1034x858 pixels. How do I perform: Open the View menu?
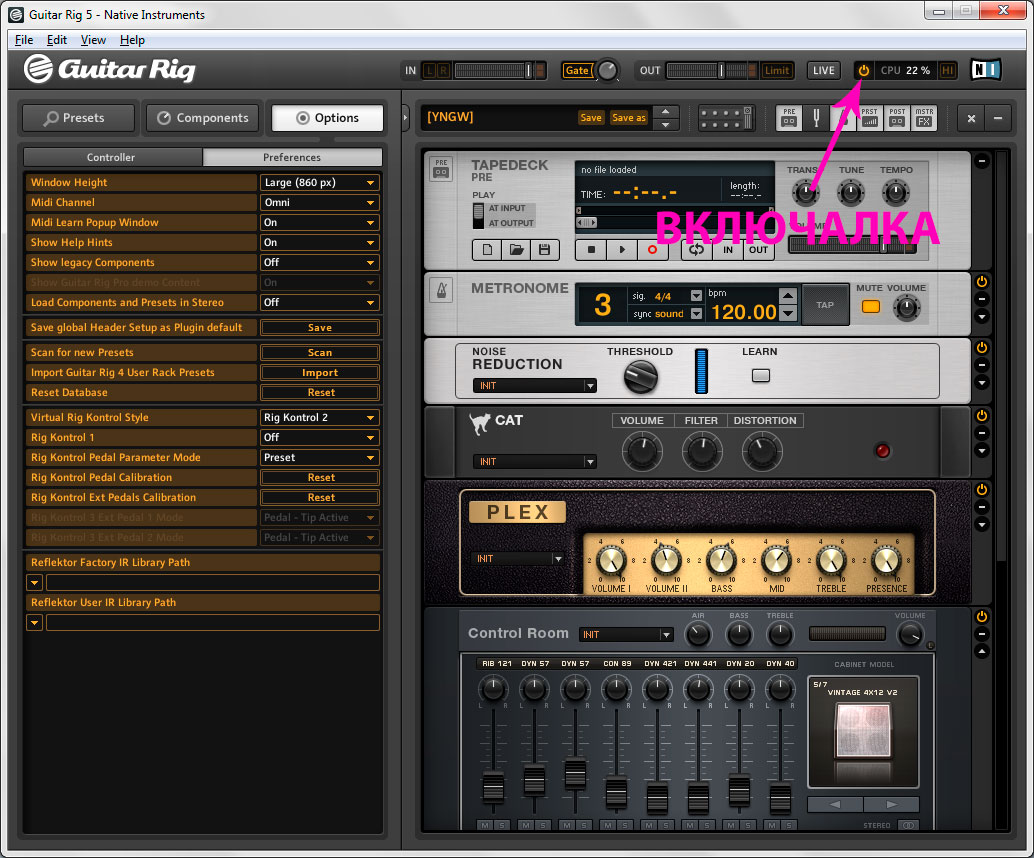tap(93, 40)
